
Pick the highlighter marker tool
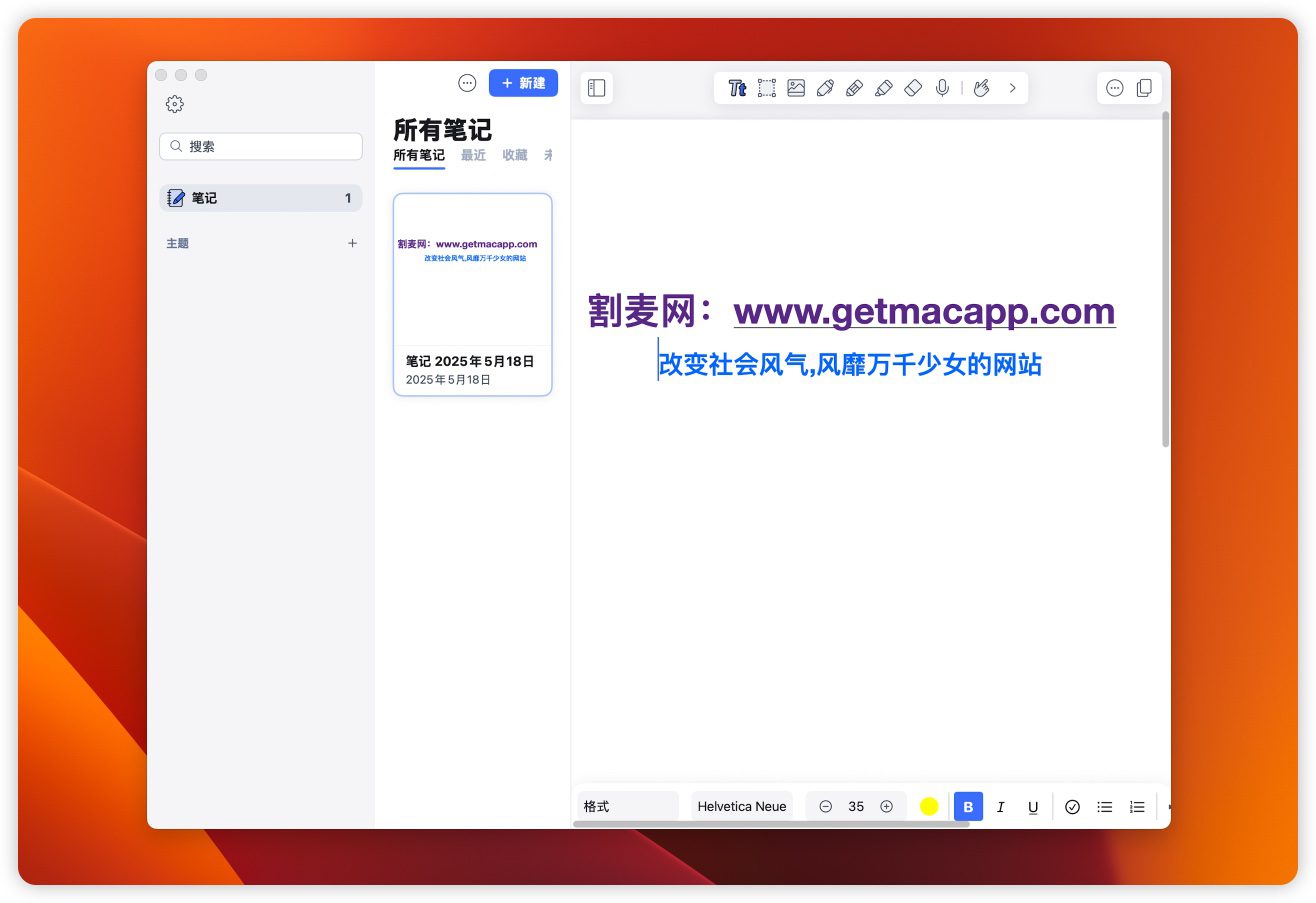[x=883, y=88]
